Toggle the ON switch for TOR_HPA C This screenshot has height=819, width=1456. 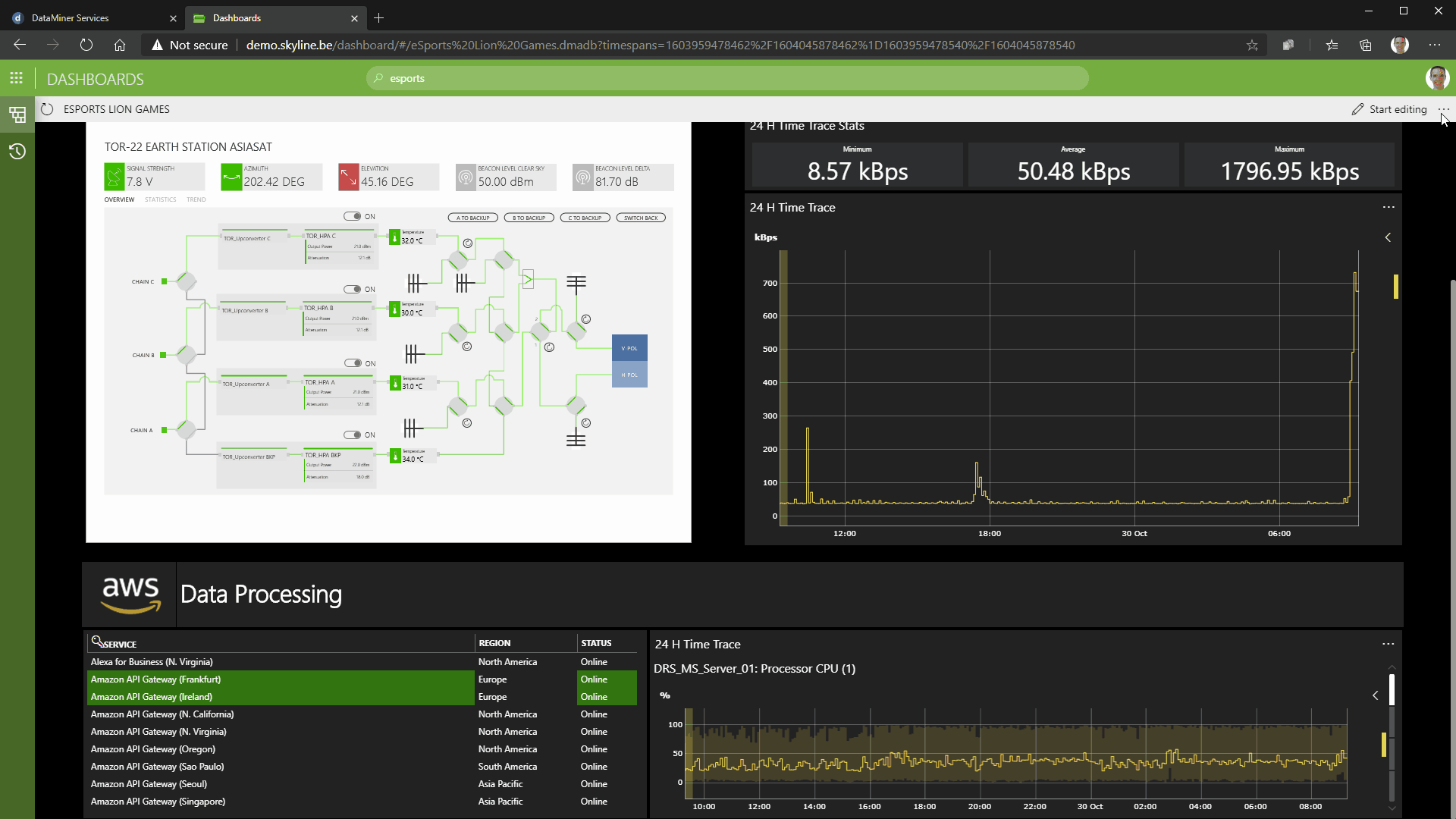353,216
